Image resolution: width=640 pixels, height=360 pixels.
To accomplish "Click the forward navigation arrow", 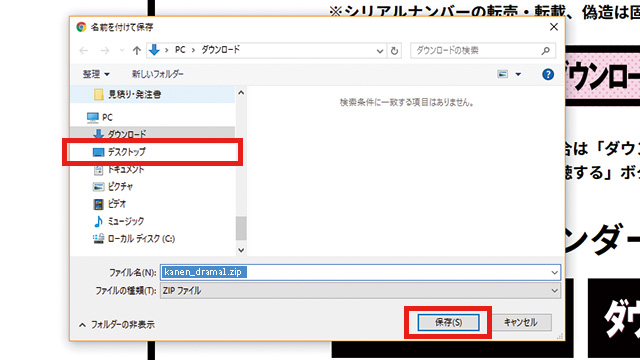I will (105, 51).
